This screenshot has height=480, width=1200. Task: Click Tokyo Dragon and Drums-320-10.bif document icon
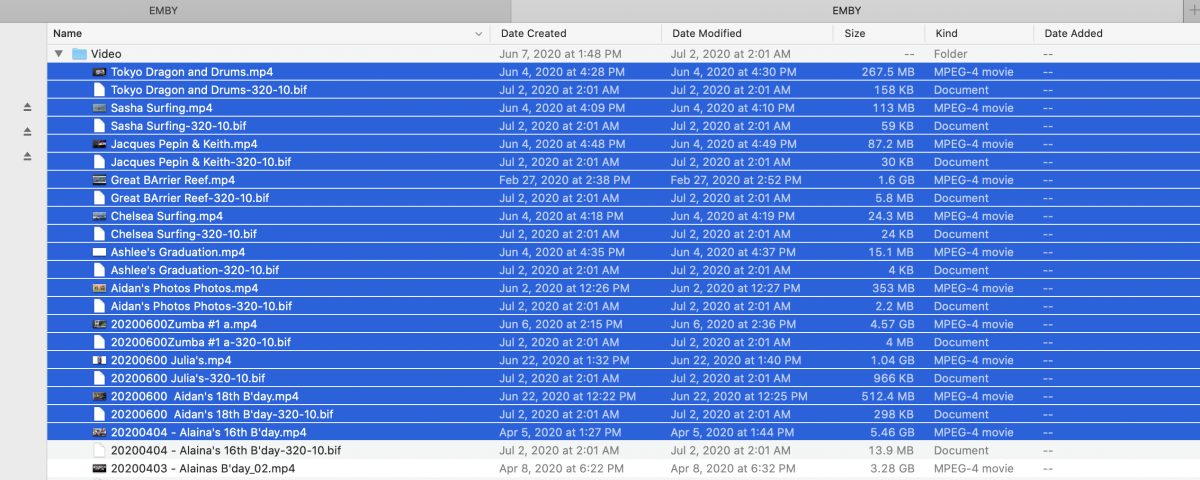99,90
